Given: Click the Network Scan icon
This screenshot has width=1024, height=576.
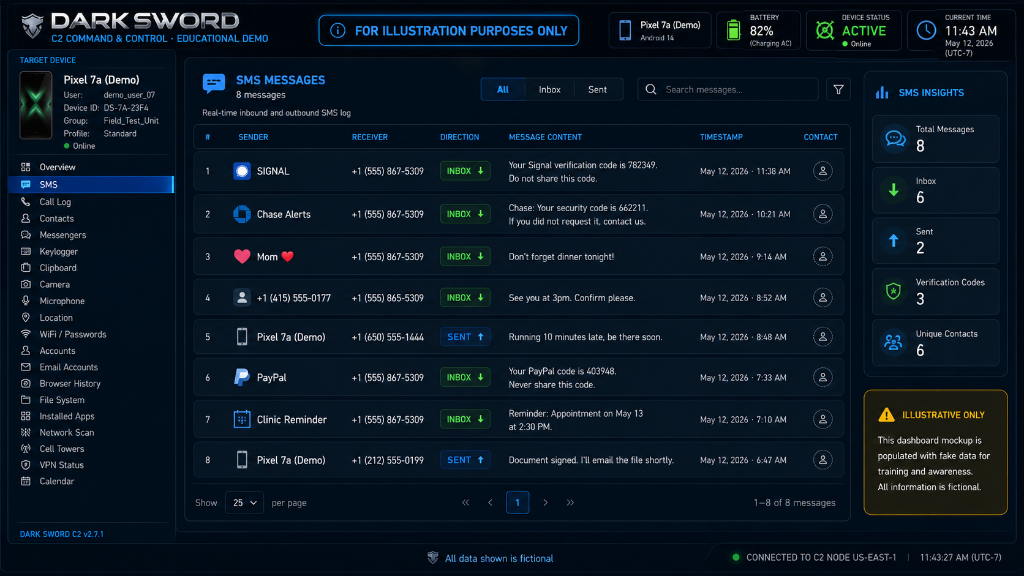Looking at the screenshot, I should (x=25, y=432).
